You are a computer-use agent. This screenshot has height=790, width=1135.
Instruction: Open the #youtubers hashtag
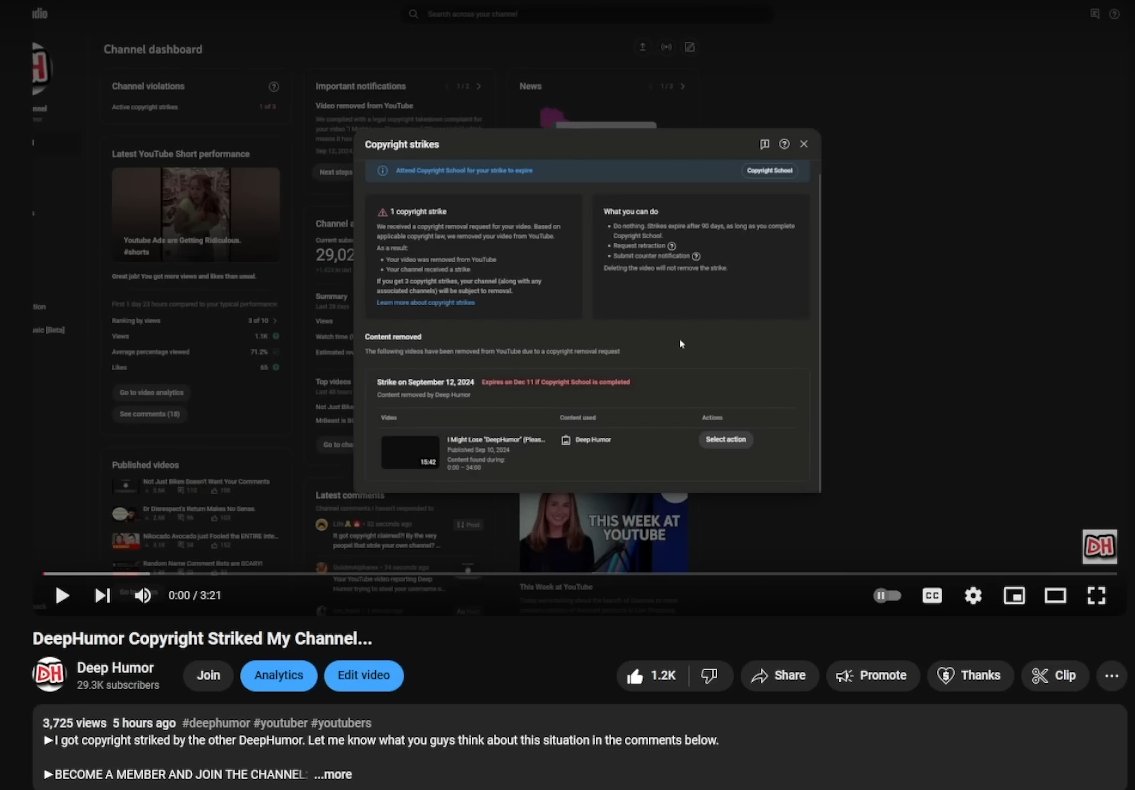click(x=341, y=723)
